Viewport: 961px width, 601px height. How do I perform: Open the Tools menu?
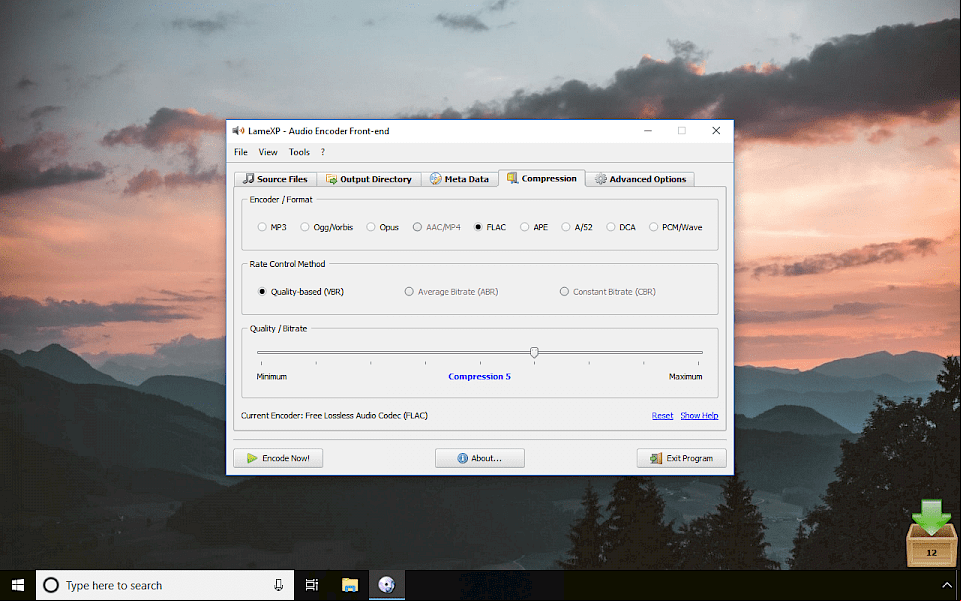(x=299, y=152)
